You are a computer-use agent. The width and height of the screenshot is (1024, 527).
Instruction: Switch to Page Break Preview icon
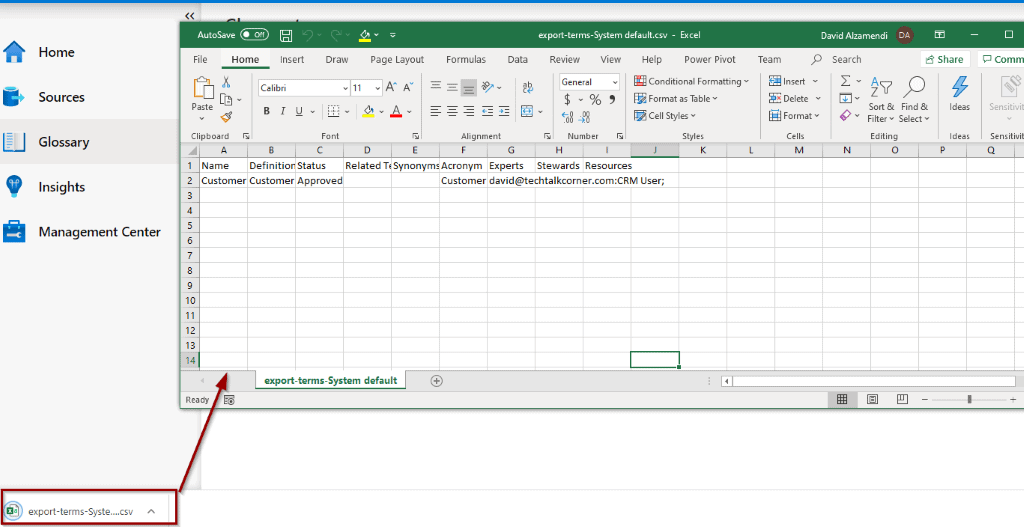pyautogui.click(x=903, y=400)
